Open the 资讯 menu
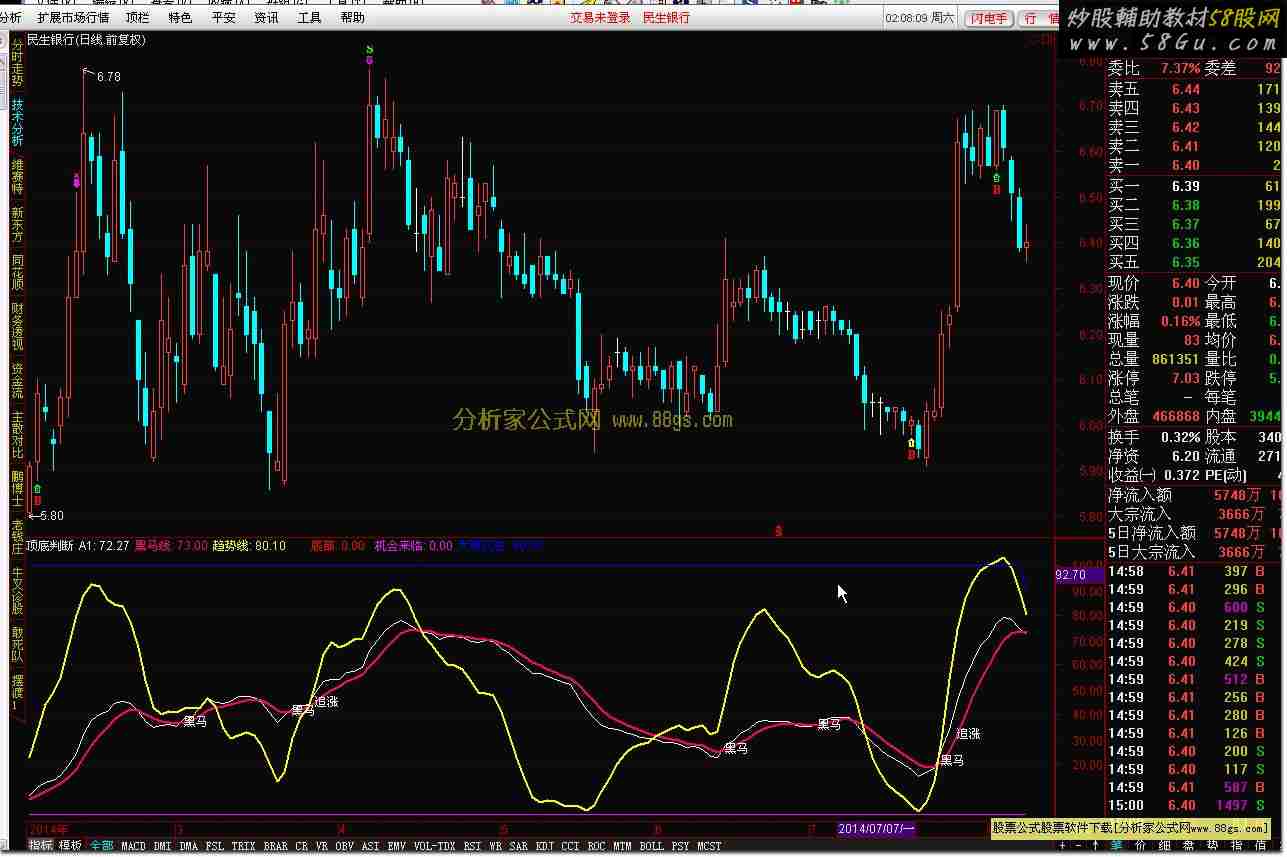1287x857 pixels. tap(266, 18)
